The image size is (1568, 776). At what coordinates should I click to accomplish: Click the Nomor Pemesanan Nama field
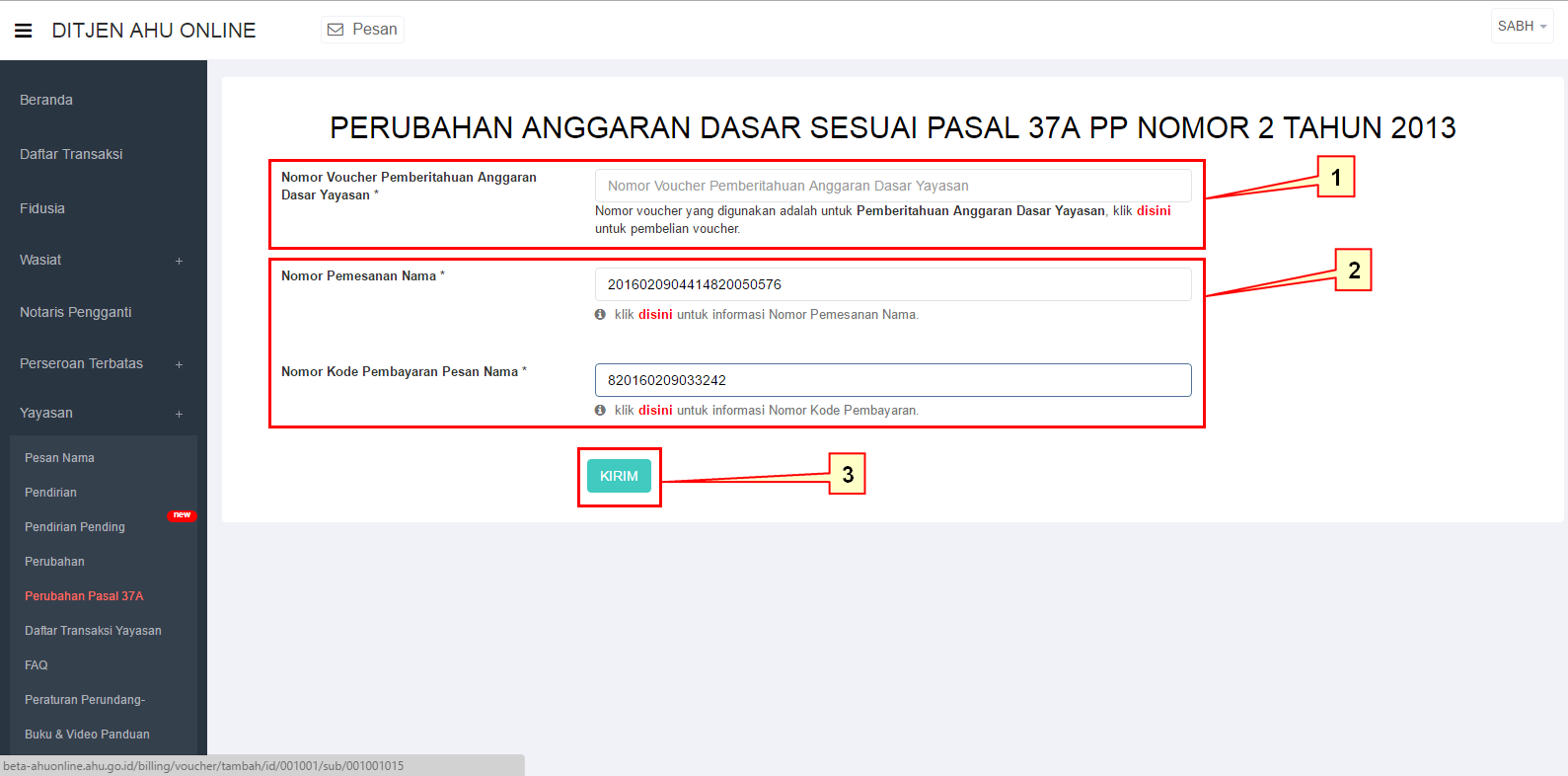coord(892,284)
